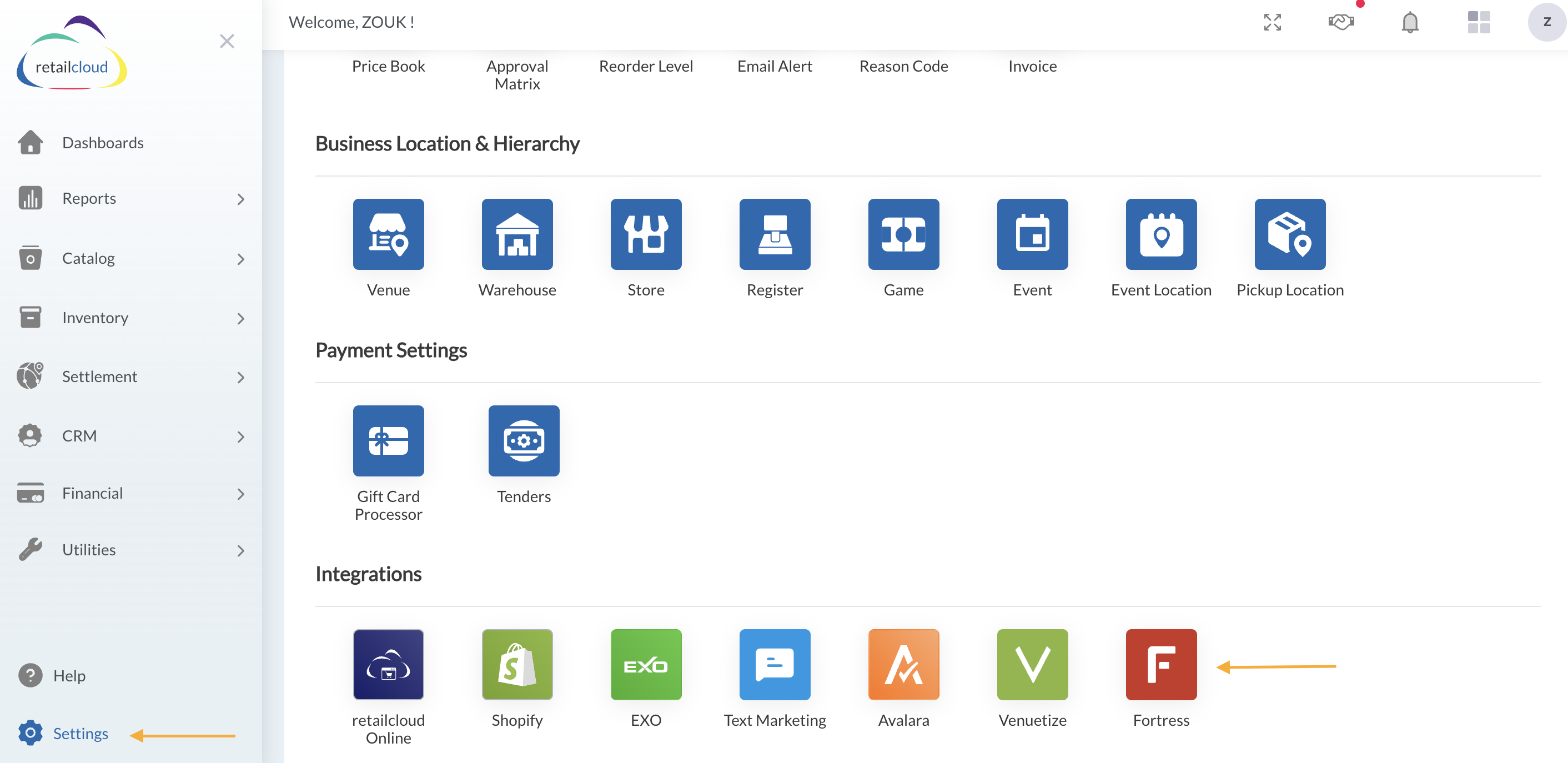This screenshot has width=1568, height=763.
Task: Select CRM in the sidebar
Action: [x=79, y=436]
